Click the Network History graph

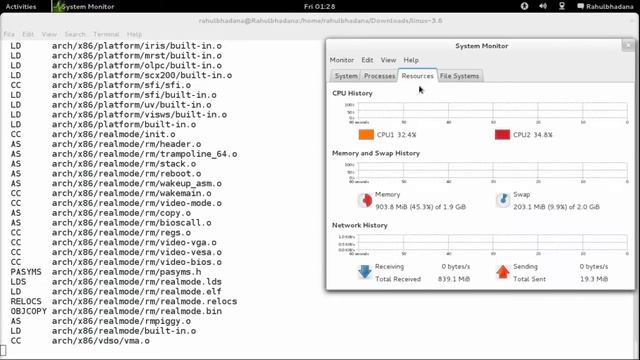click(492, 243)
